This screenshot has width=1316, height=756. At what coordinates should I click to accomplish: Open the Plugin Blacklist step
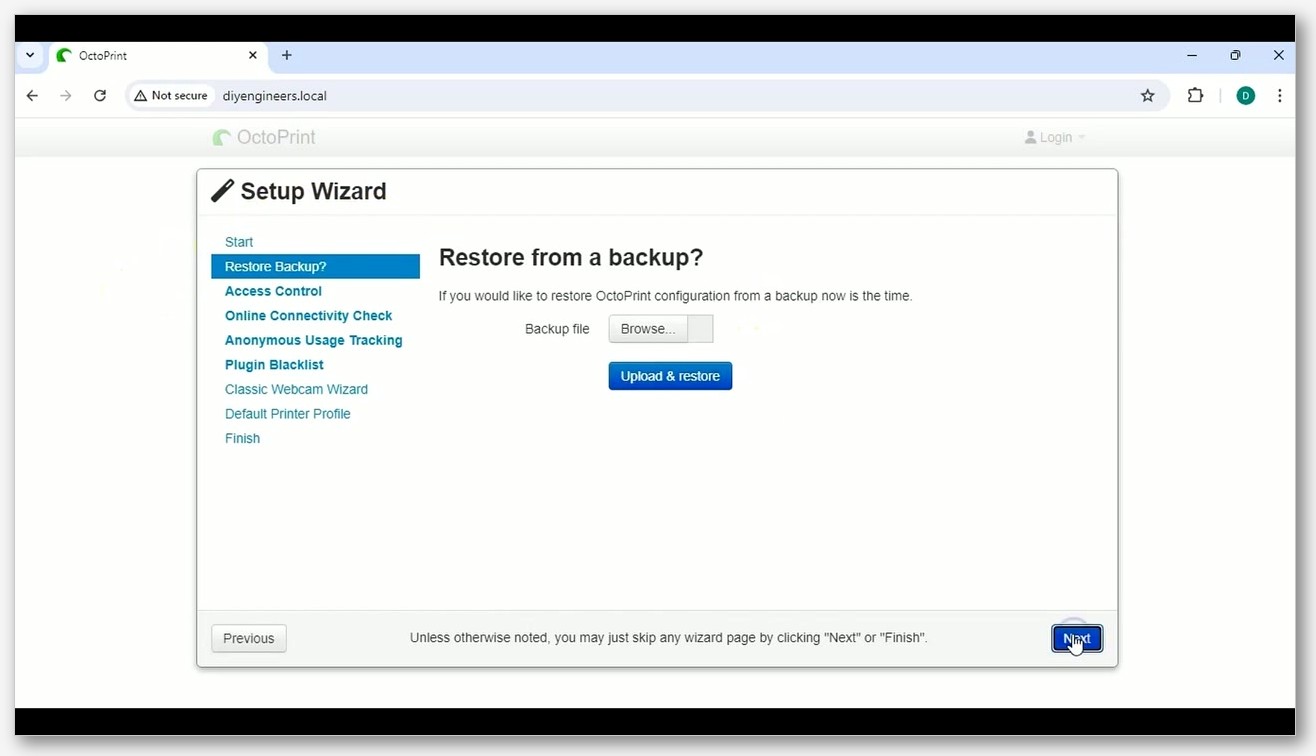274,365
